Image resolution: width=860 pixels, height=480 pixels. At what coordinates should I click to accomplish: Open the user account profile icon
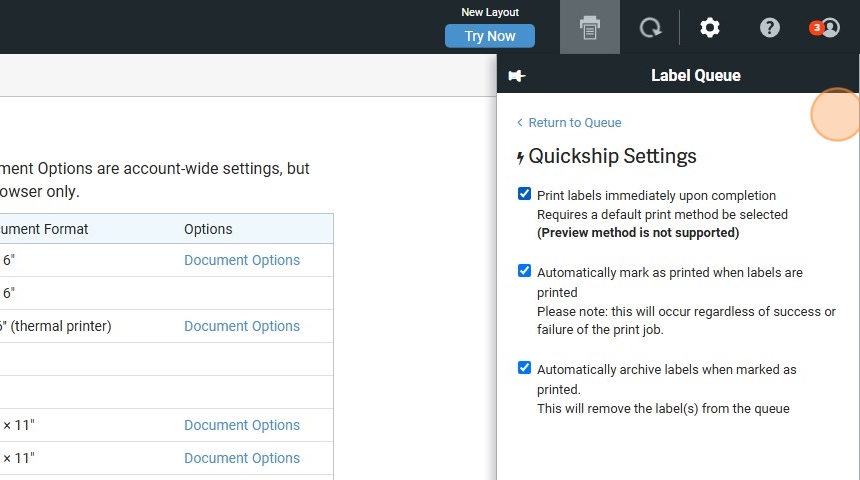(830, 28)
